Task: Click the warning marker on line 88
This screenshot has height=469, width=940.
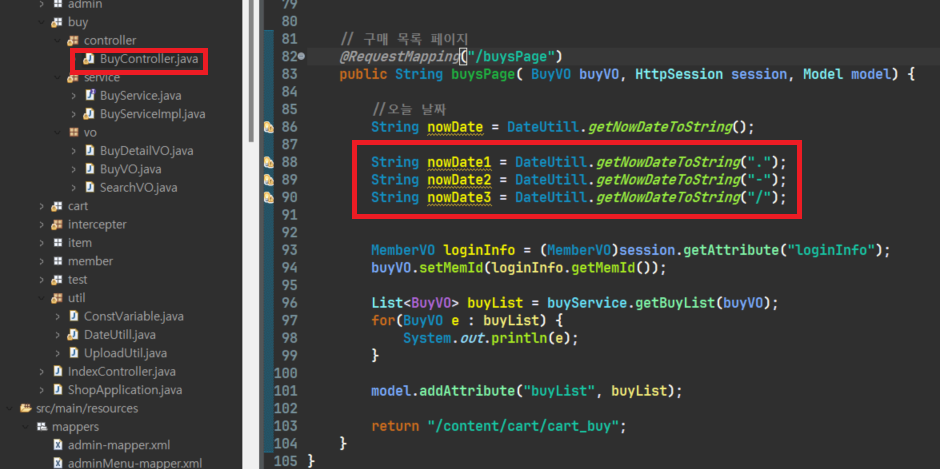Action: coord(269,163)
